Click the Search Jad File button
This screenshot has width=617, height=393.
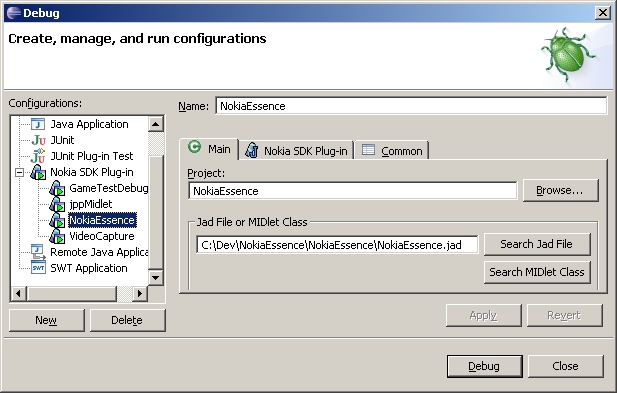tap(537, 244)
